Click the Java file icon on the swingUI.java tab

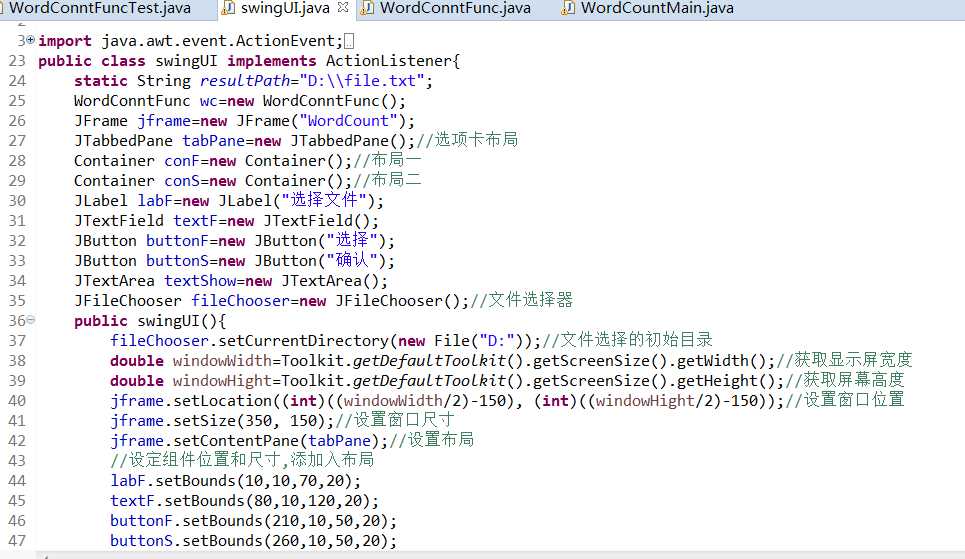[228, 8]
